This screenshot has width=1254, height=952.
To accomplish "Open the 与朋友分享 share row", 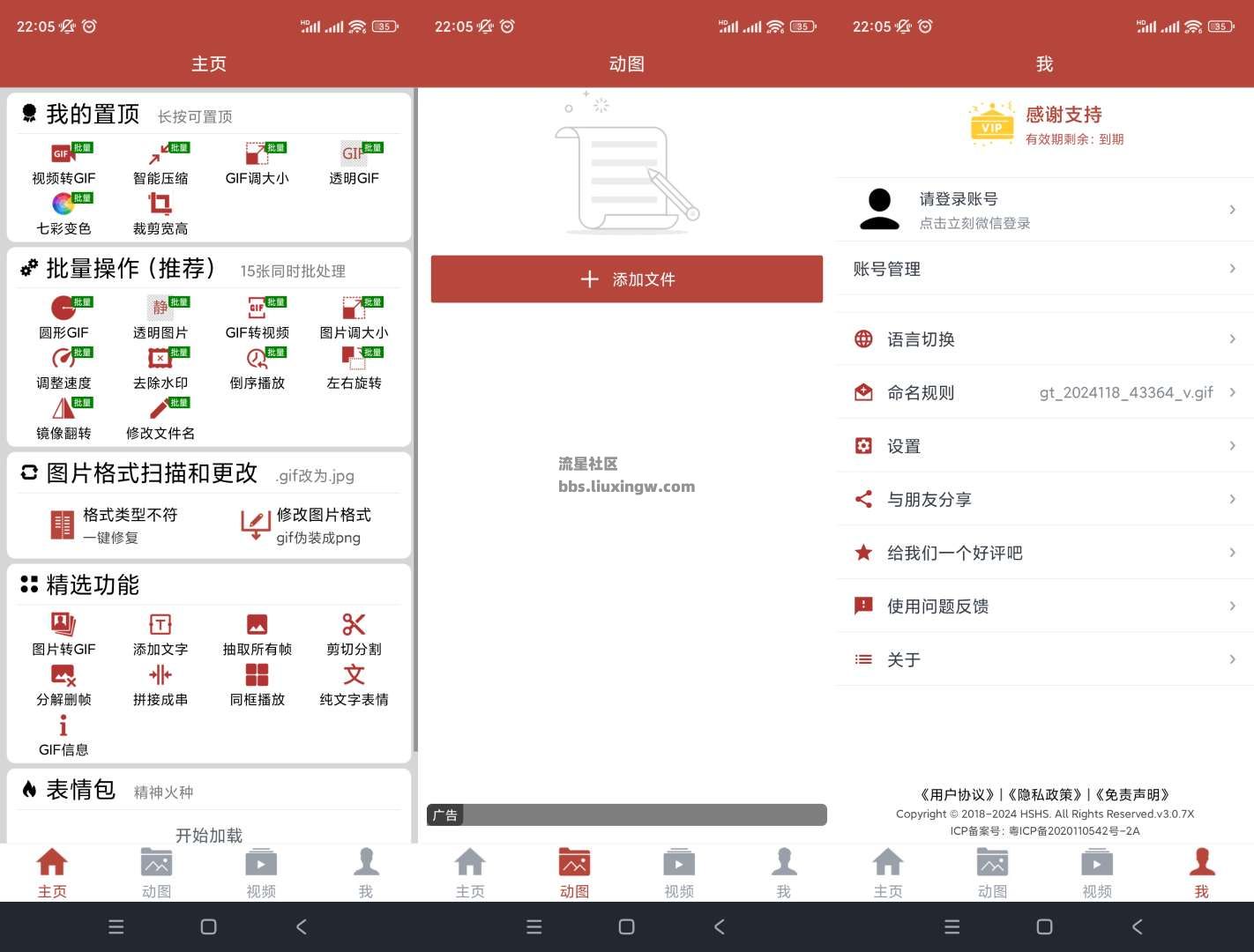I will (1044, 499).
